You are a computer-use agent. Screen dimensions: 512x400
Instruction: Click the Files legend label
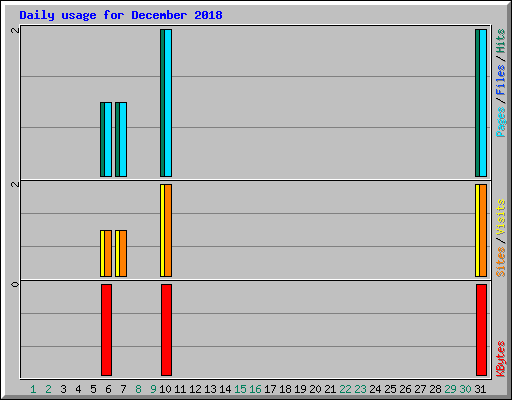click(500, 80)
